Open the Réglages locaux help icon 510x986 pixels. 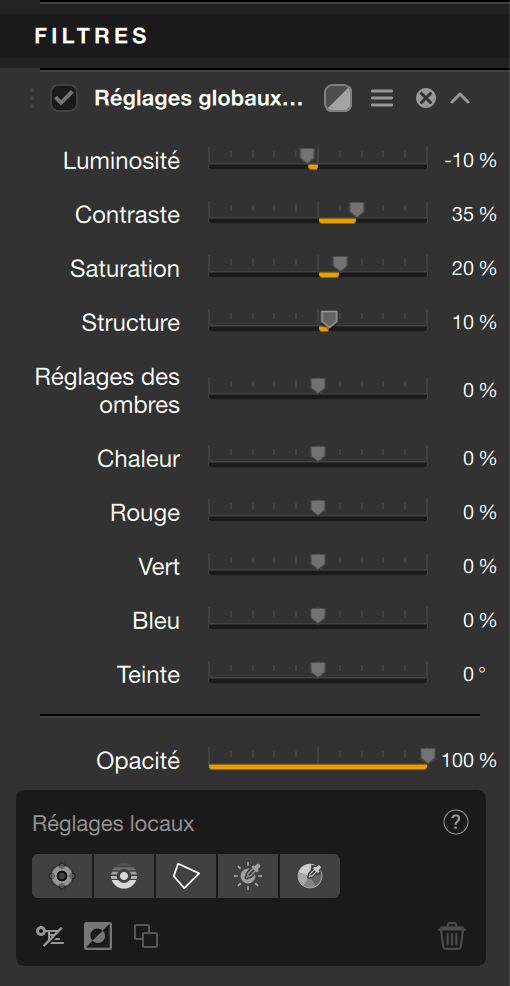click(x=456, y=822)
